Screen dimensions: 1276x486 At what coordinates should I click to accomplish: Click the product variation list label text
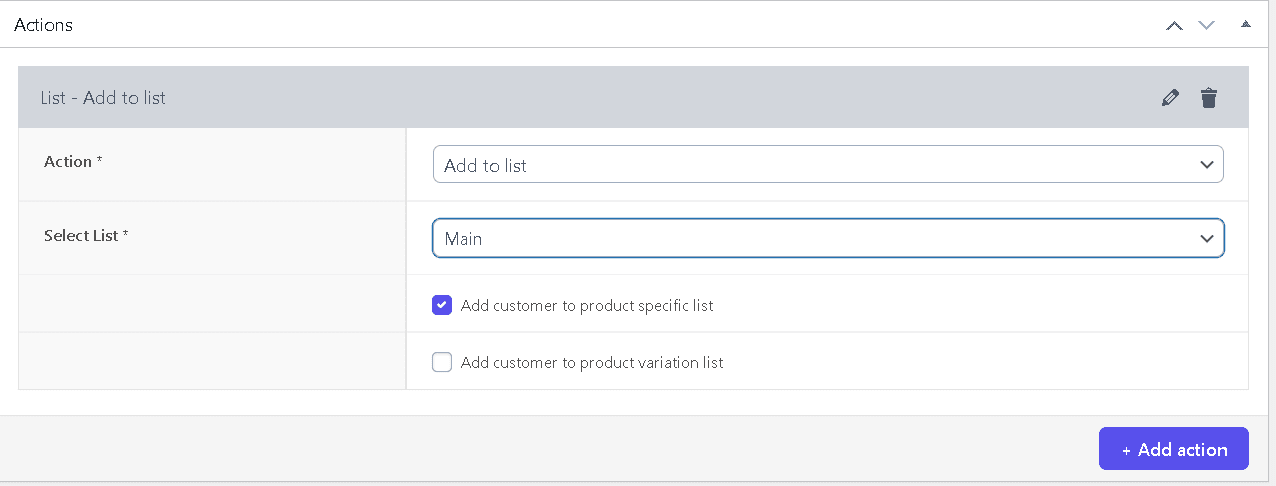click(592, 363)
